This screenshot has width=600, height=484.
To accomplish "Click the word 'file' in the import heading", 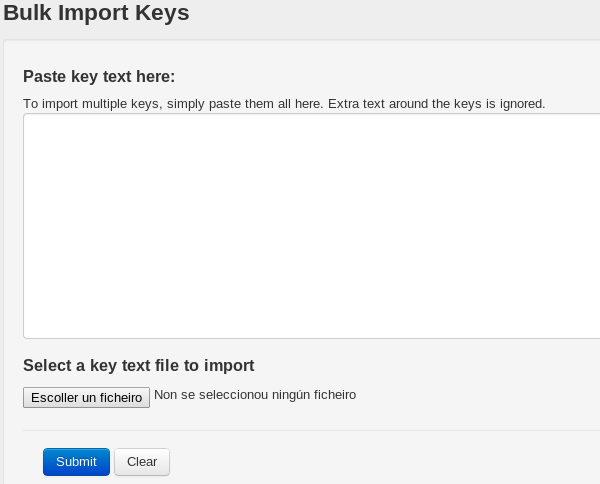I will click(169, 366).
